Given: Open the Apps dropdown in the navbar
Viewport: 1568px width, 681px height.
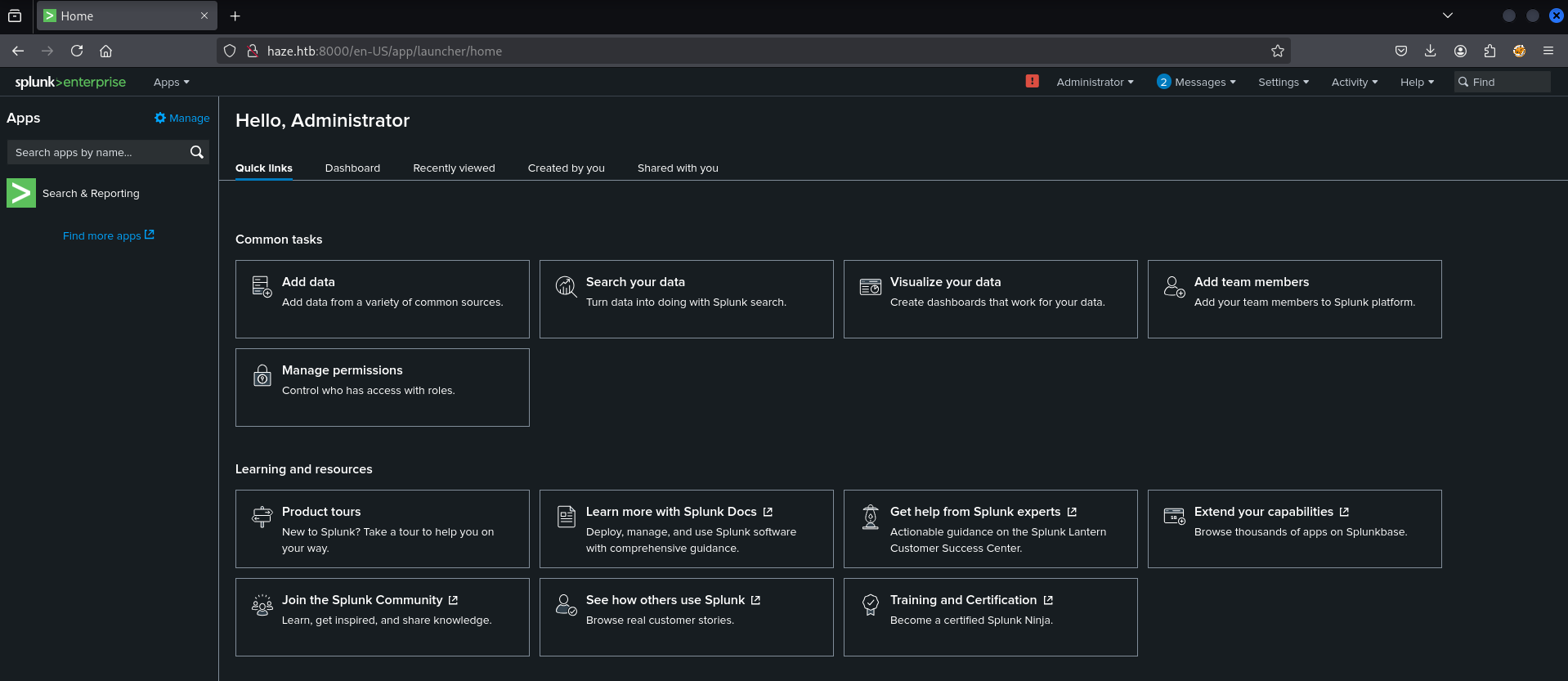Looking at the screenshot, I should point(171,82).
